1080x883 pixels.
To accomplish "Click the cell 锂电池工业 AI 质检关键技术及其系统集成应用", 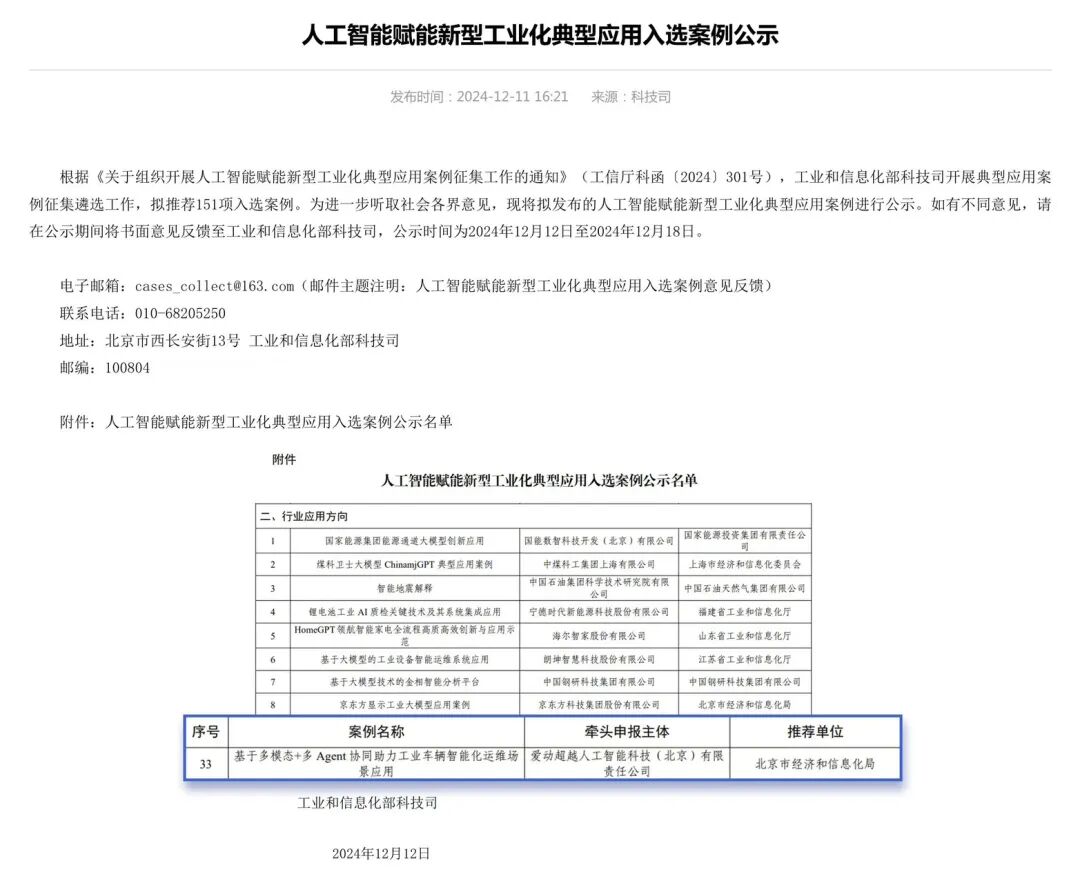I will 404,612.
